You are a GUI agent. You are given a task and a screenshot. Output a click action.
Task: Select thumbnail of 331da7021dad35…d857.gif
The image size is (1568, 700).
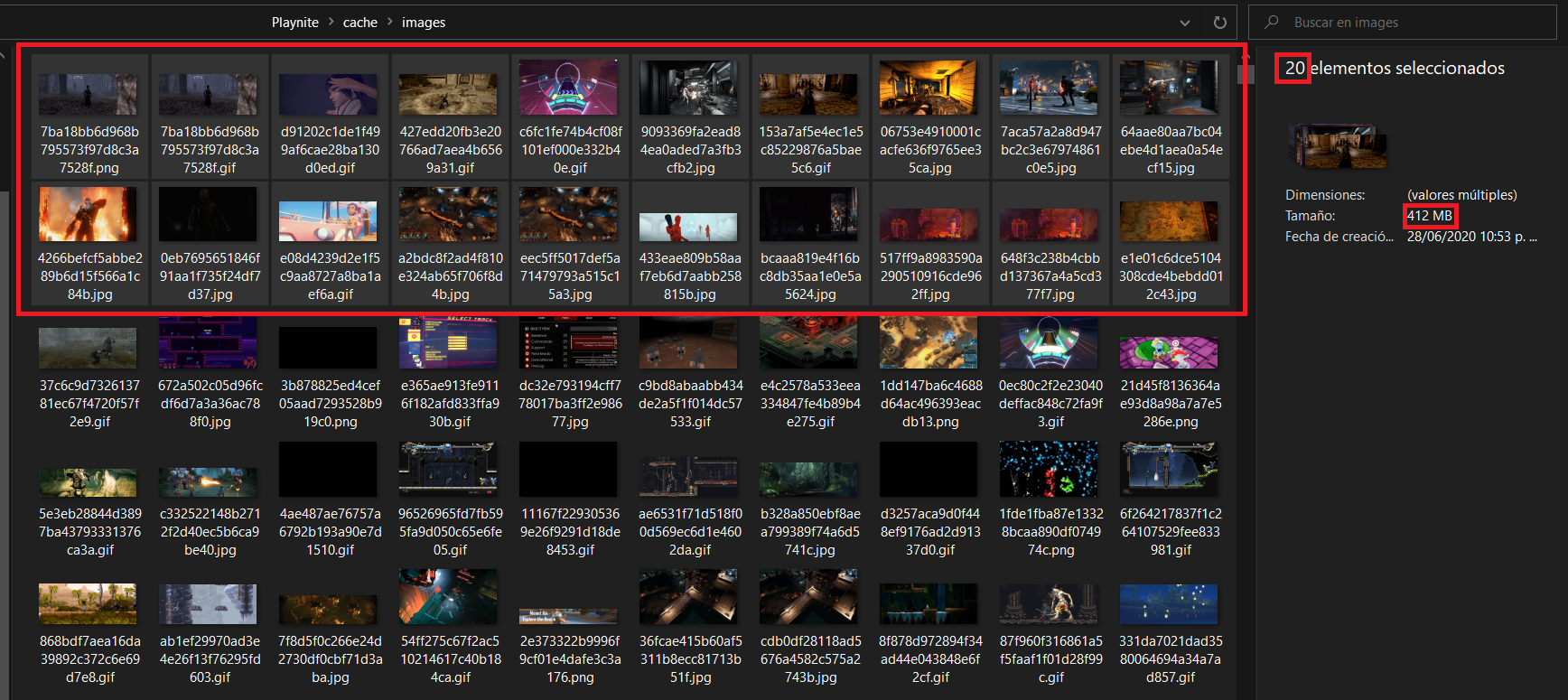[1169, 604]
